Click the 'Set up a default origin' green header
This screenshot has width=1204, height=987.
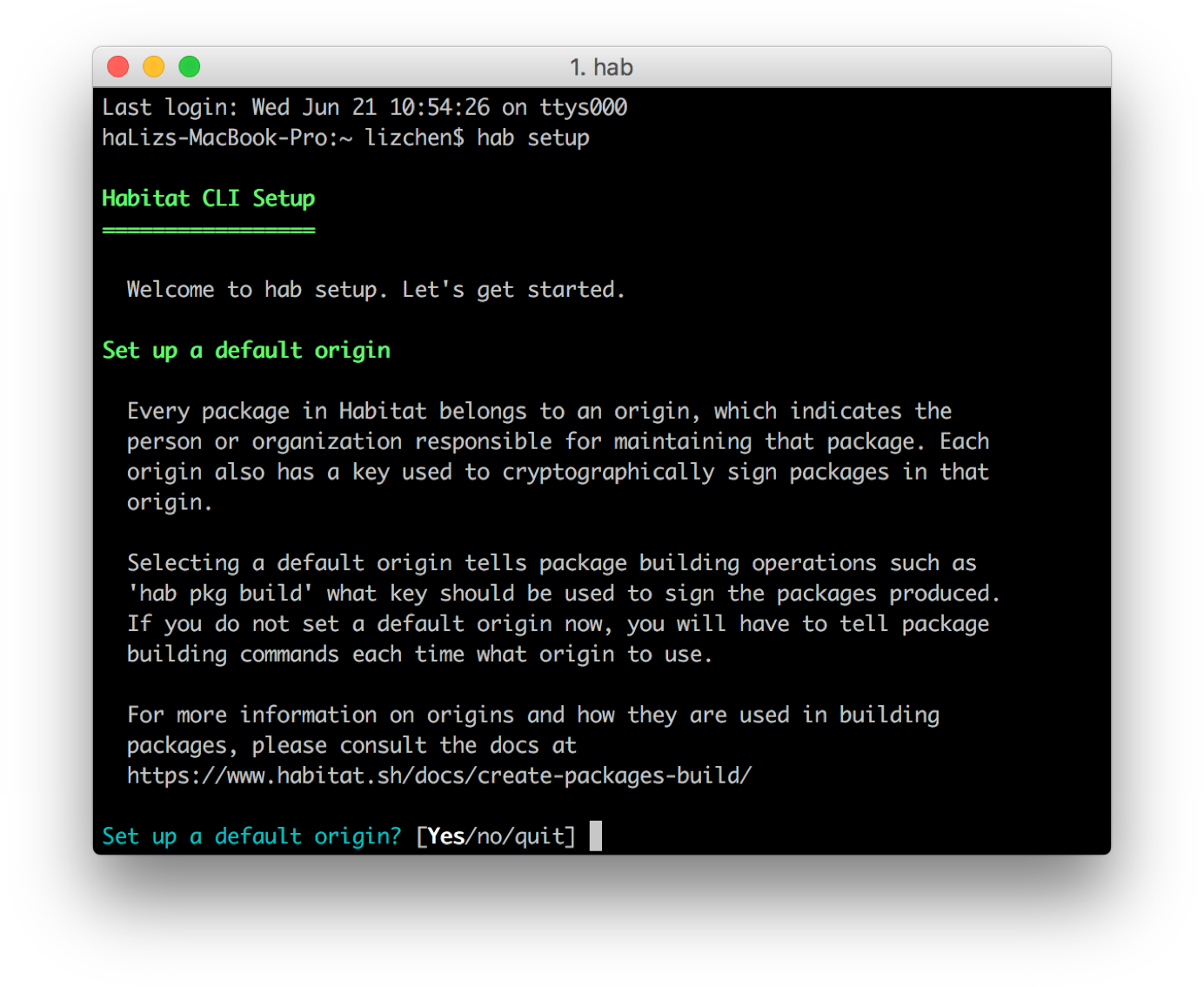245,350
